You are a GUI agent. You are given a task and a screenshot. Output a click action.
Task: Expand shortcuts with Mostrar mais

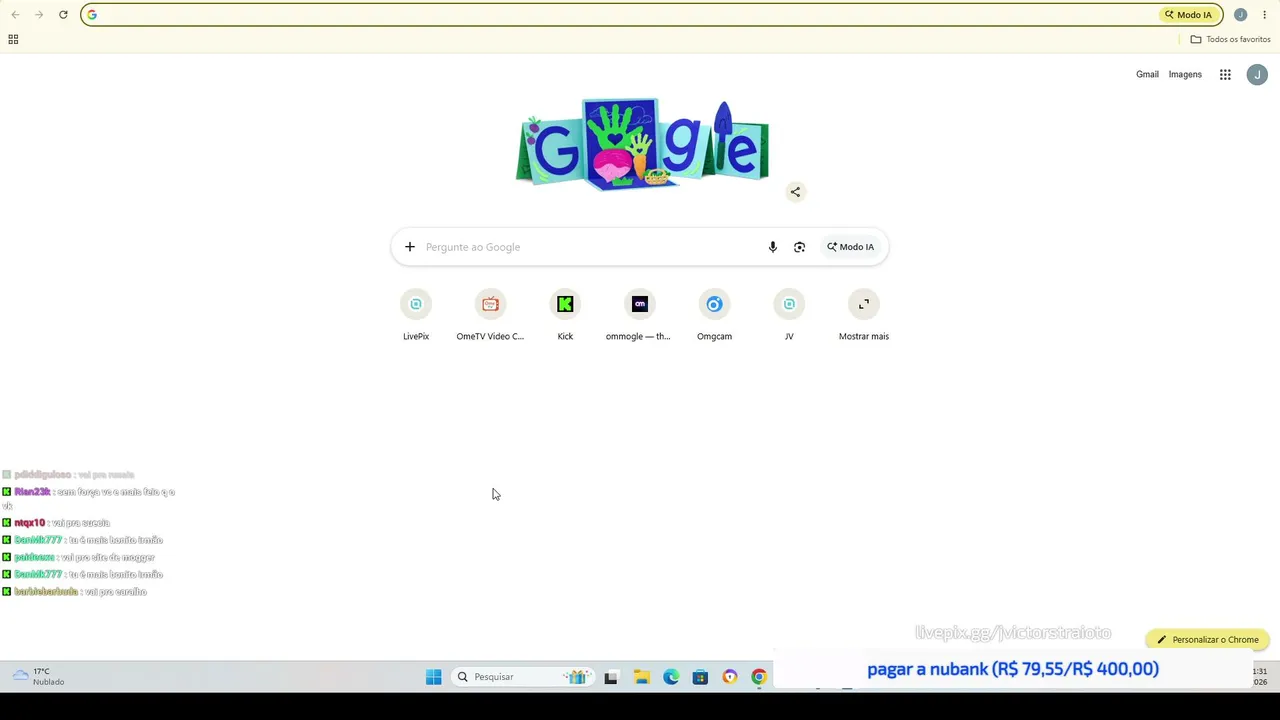[864, 315]
